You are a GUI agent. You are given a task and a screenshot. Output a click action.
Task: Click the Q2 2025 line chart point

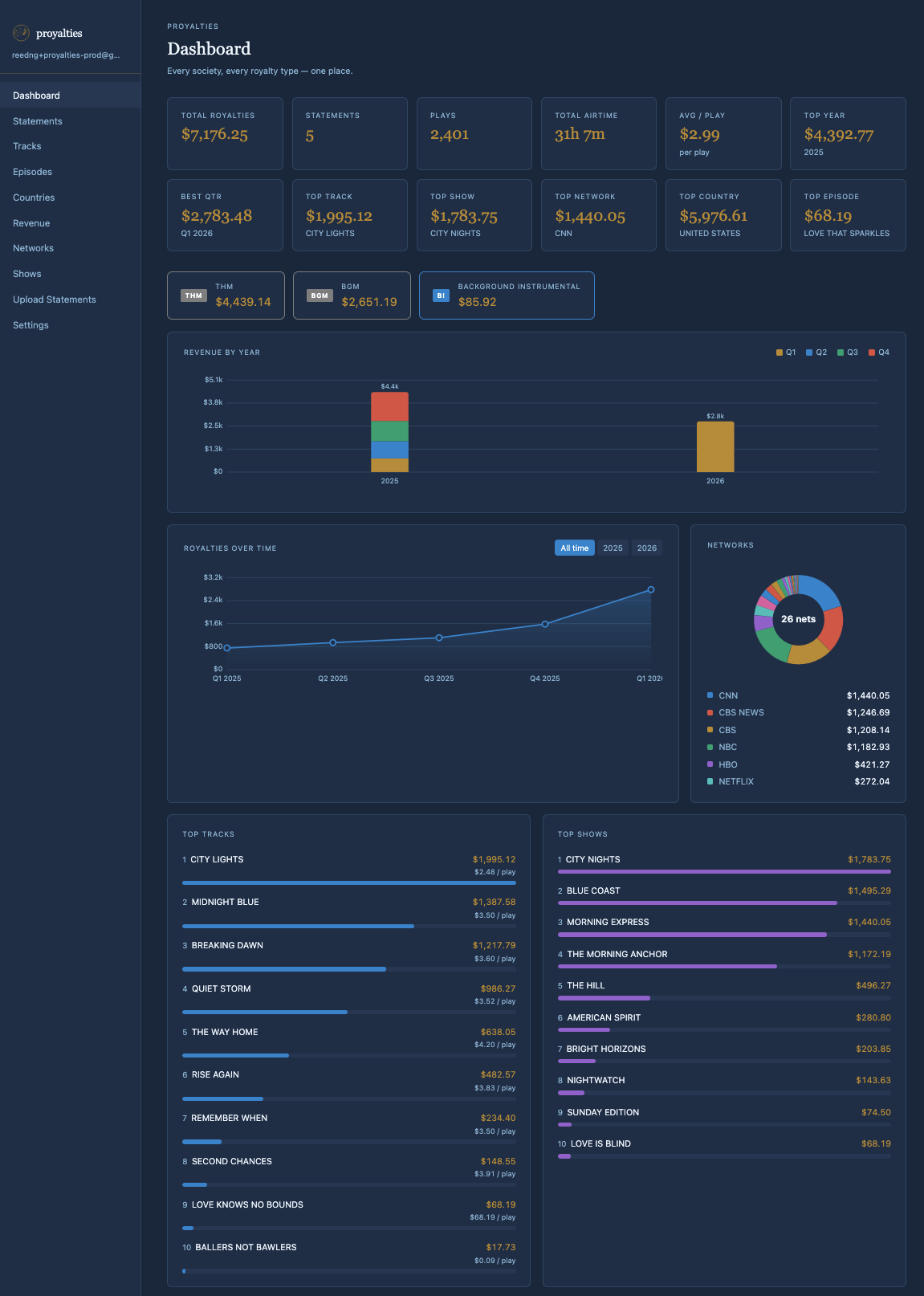[x=333, y=642]
